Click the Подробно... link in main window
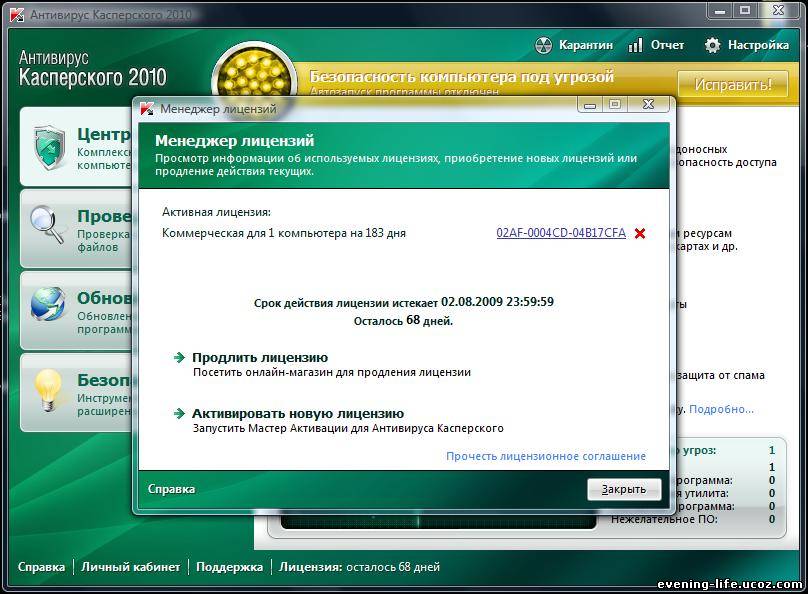 [x=721, y=410]
